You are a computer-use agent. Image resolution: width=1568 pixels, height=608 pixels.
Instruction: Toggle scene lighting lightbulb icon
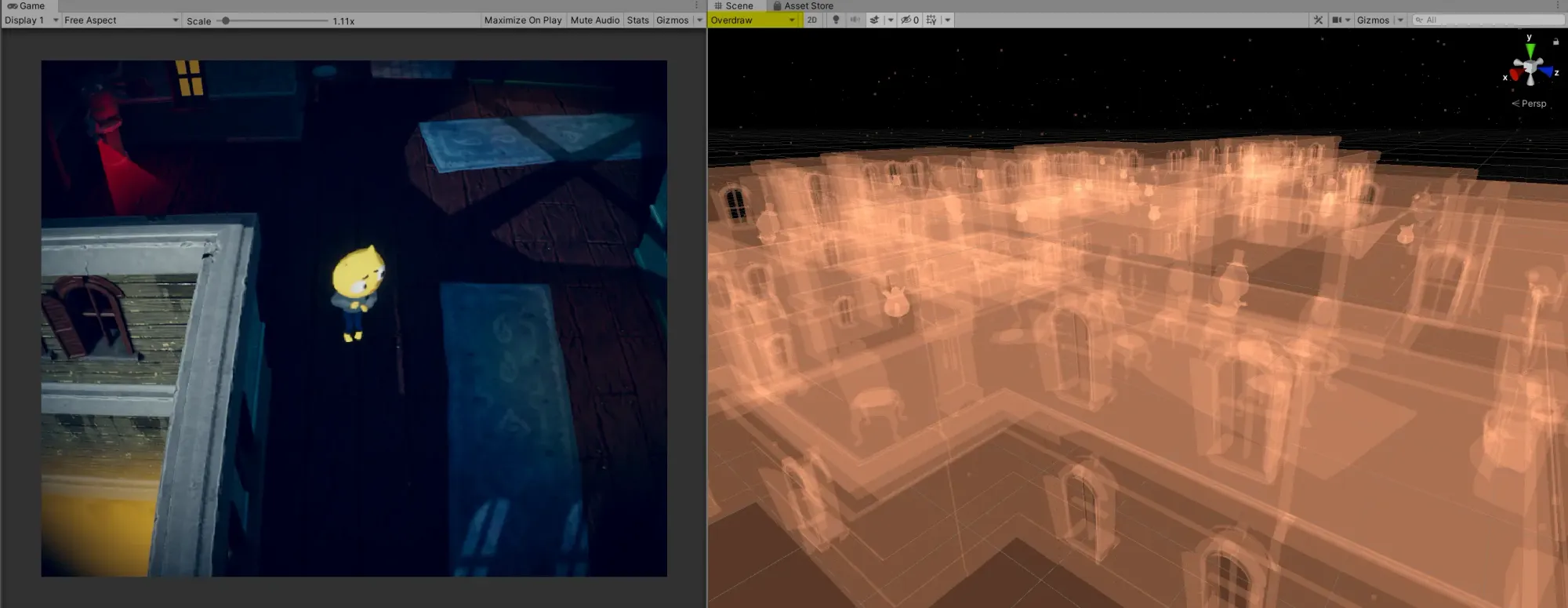pos(836,20)
